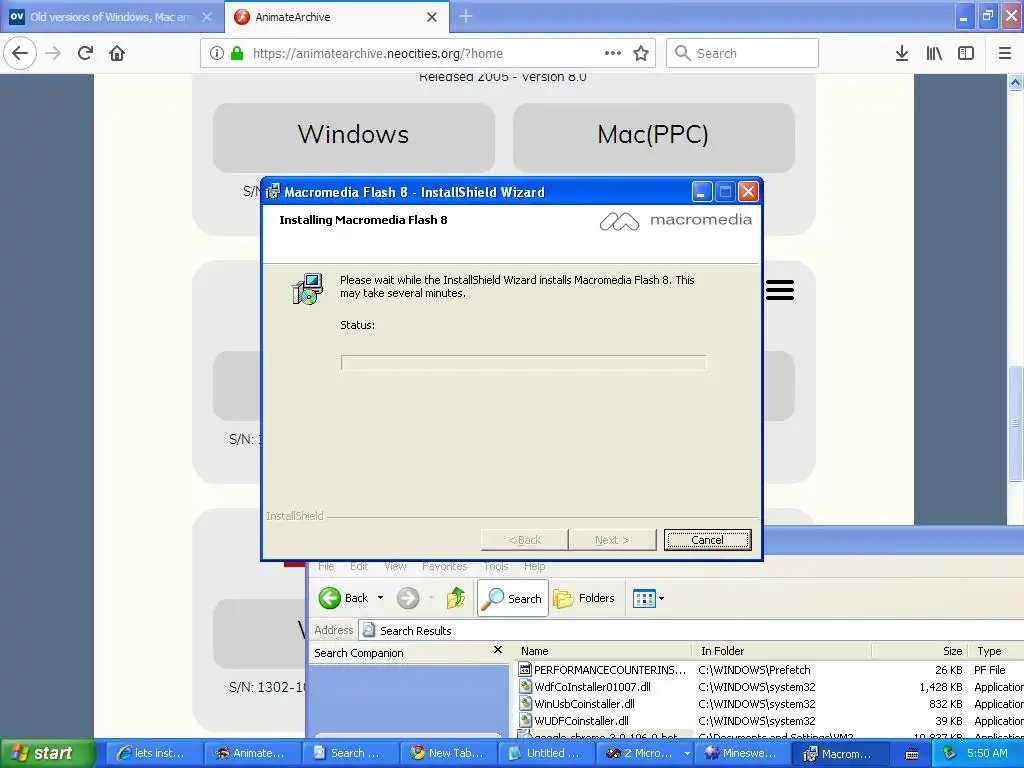1024x768 pixels.
Task: Go up one folder in Explorer
Action: tap(455, 598)
